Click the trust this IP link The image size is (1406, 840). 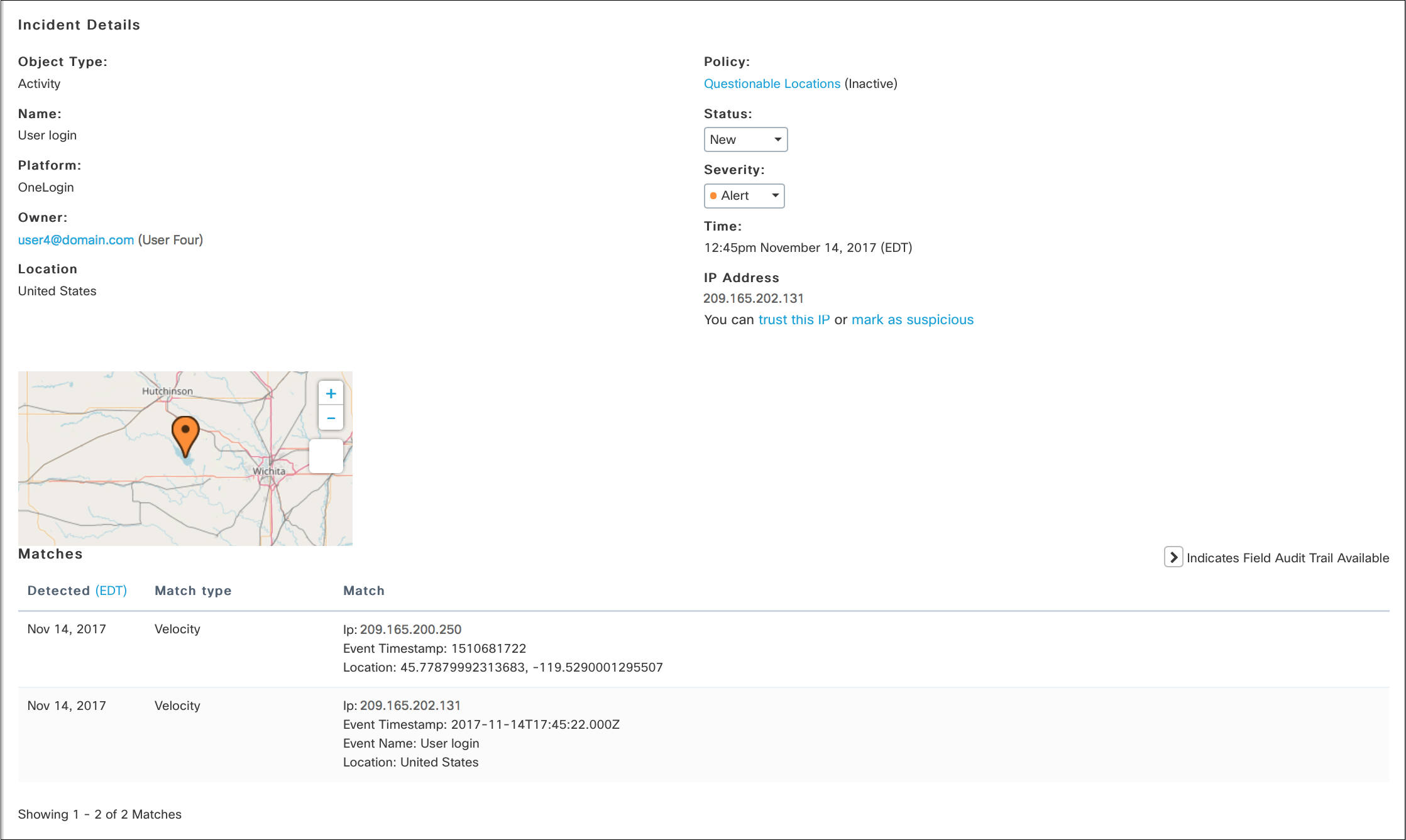[794, 320]
